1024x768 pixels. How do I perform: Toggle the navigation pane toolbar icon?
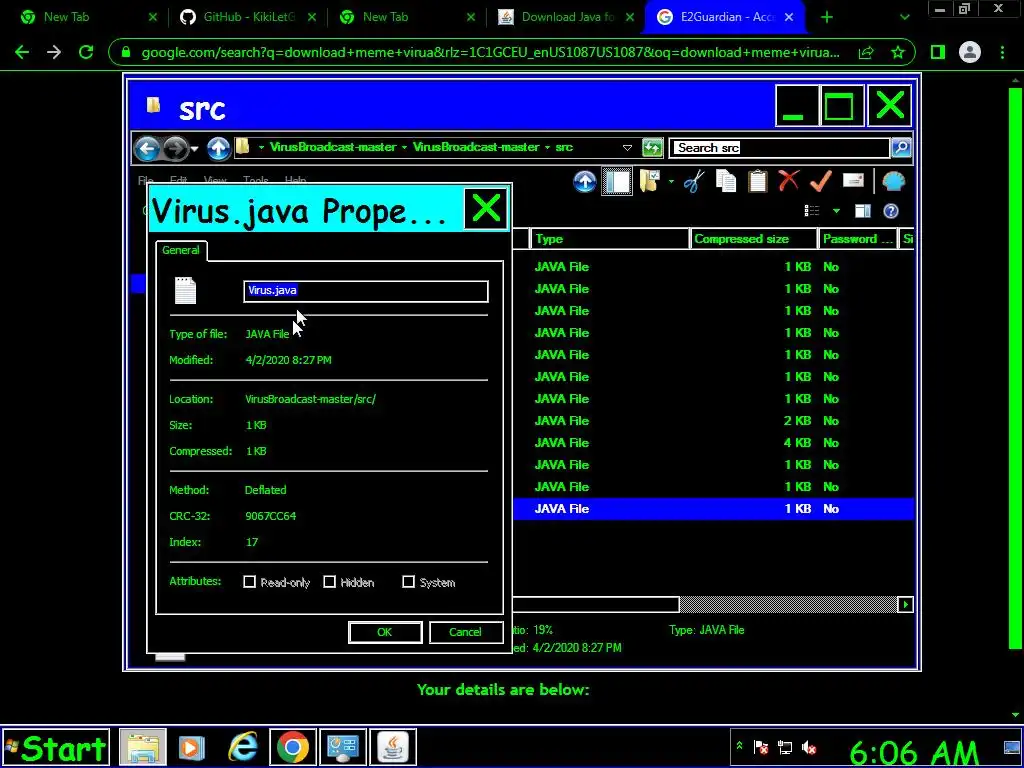click(x=616, y=182)
